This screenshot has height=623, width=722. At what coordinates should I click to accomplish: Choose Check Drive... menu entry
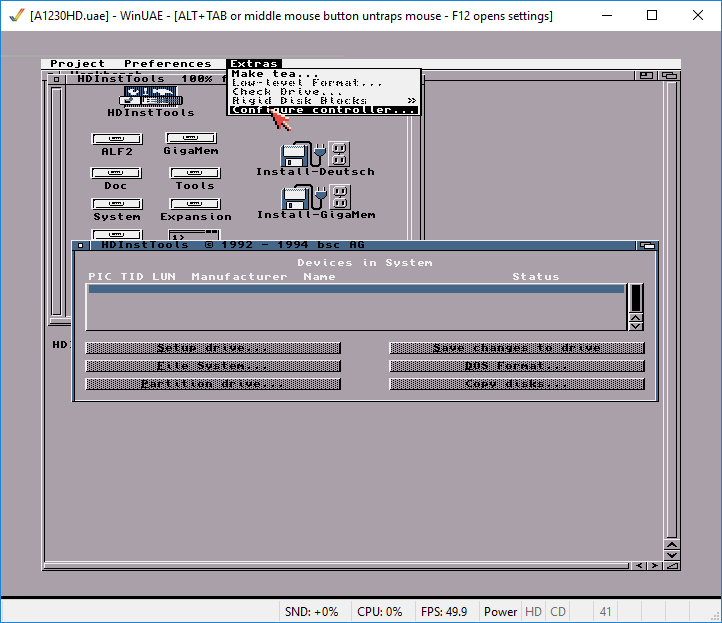323,92
